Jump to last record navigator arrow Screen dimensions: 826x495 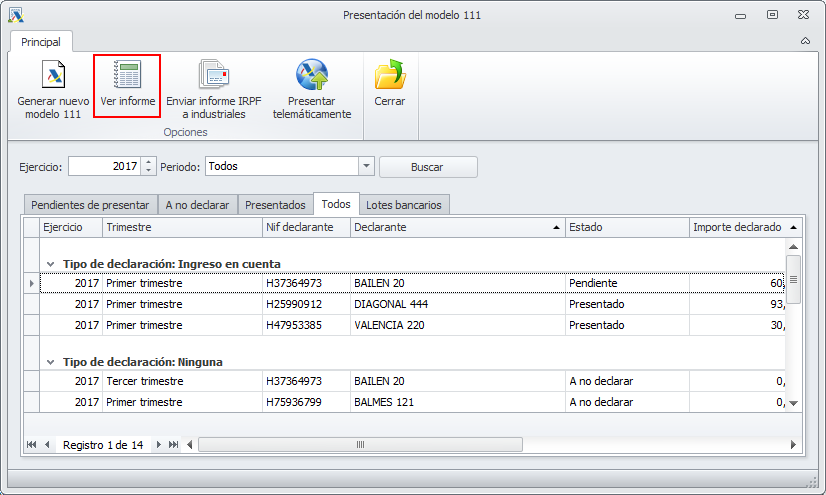pos(174,444)
